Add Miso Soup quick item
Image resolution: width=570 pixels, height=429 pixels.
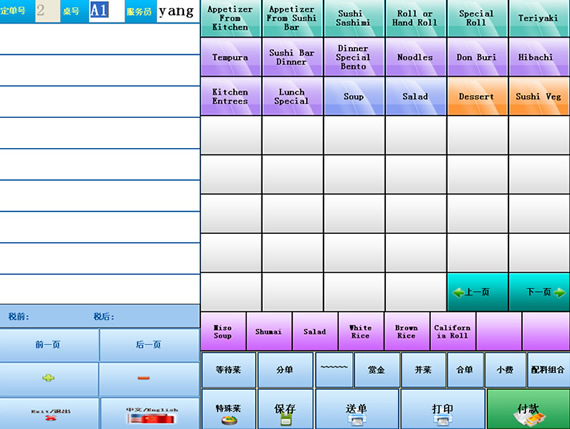click(x=223, y=331)
